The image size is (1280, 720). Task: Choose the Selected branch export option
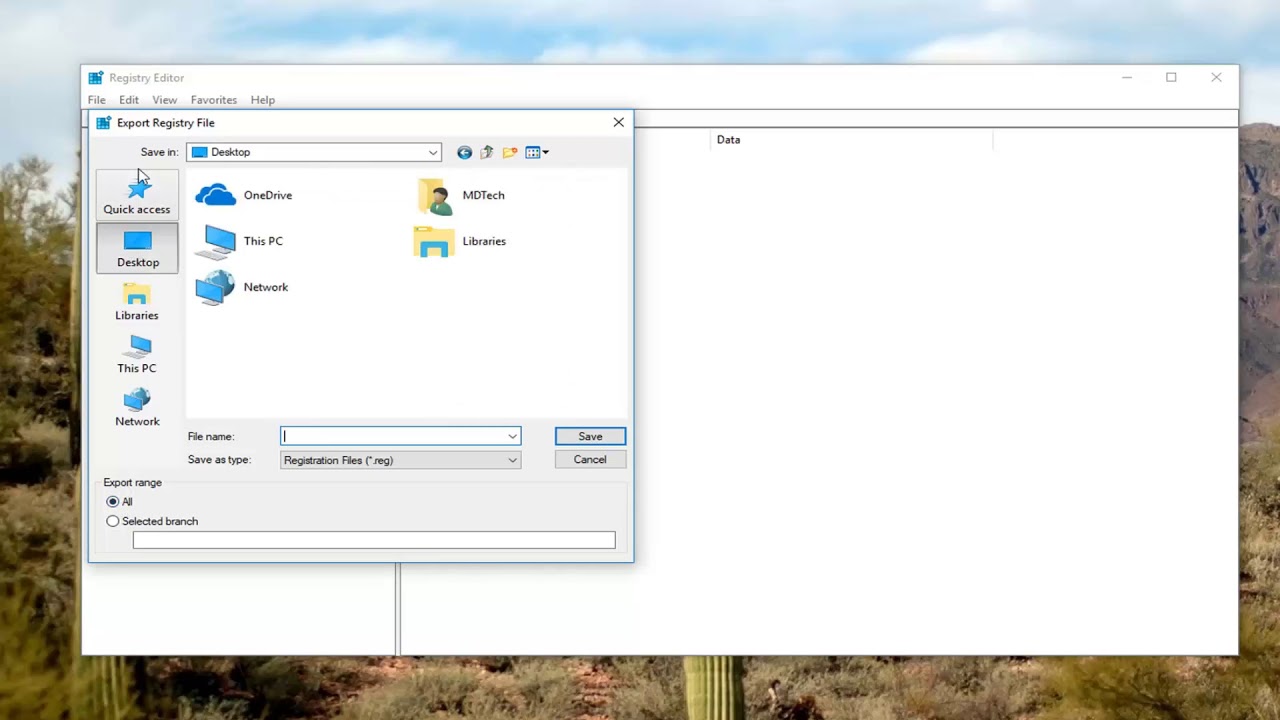tap(112, 521)
